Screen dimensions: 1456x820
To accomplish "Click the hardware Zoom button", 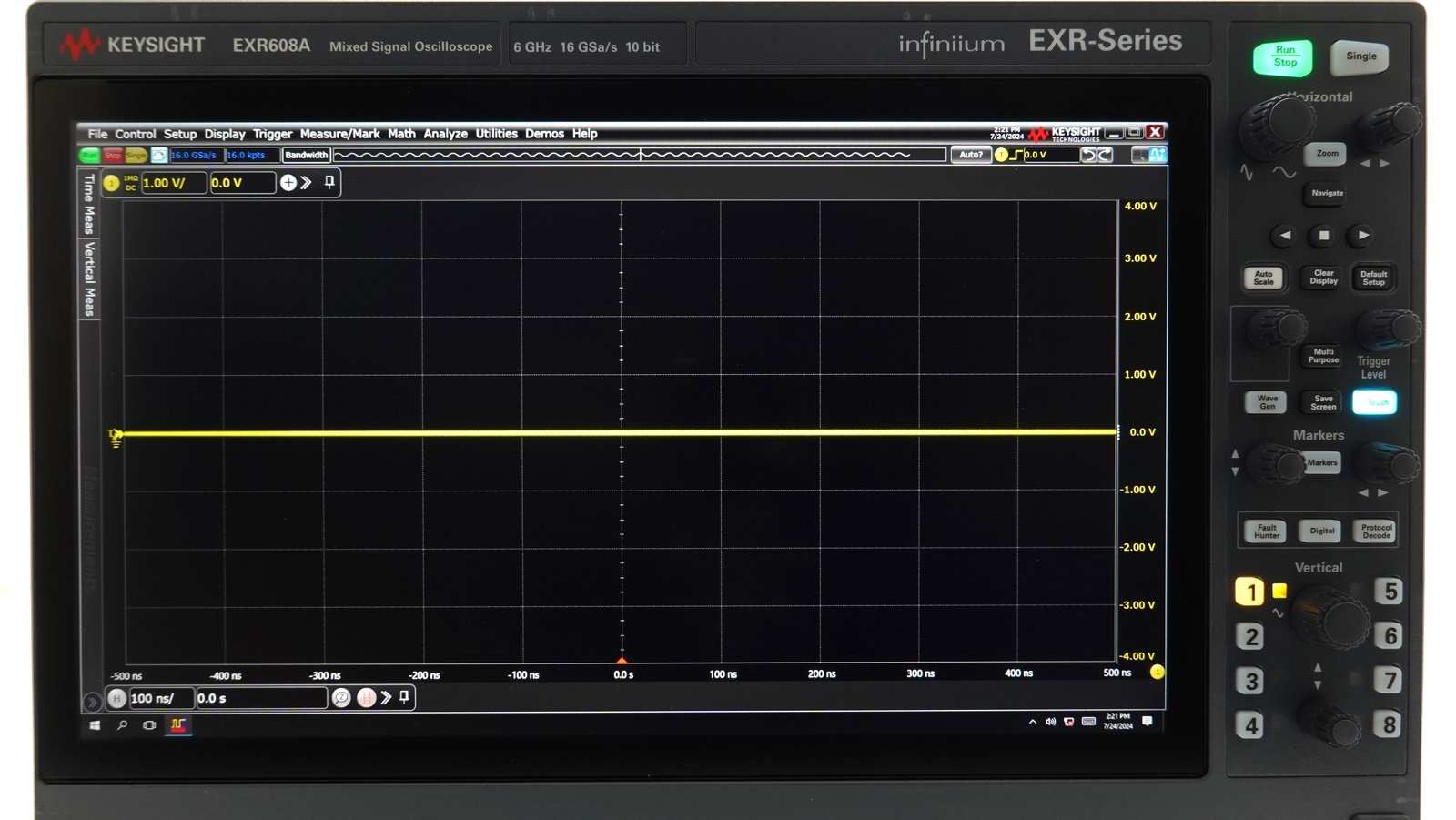I will (x=1327, y=154).
